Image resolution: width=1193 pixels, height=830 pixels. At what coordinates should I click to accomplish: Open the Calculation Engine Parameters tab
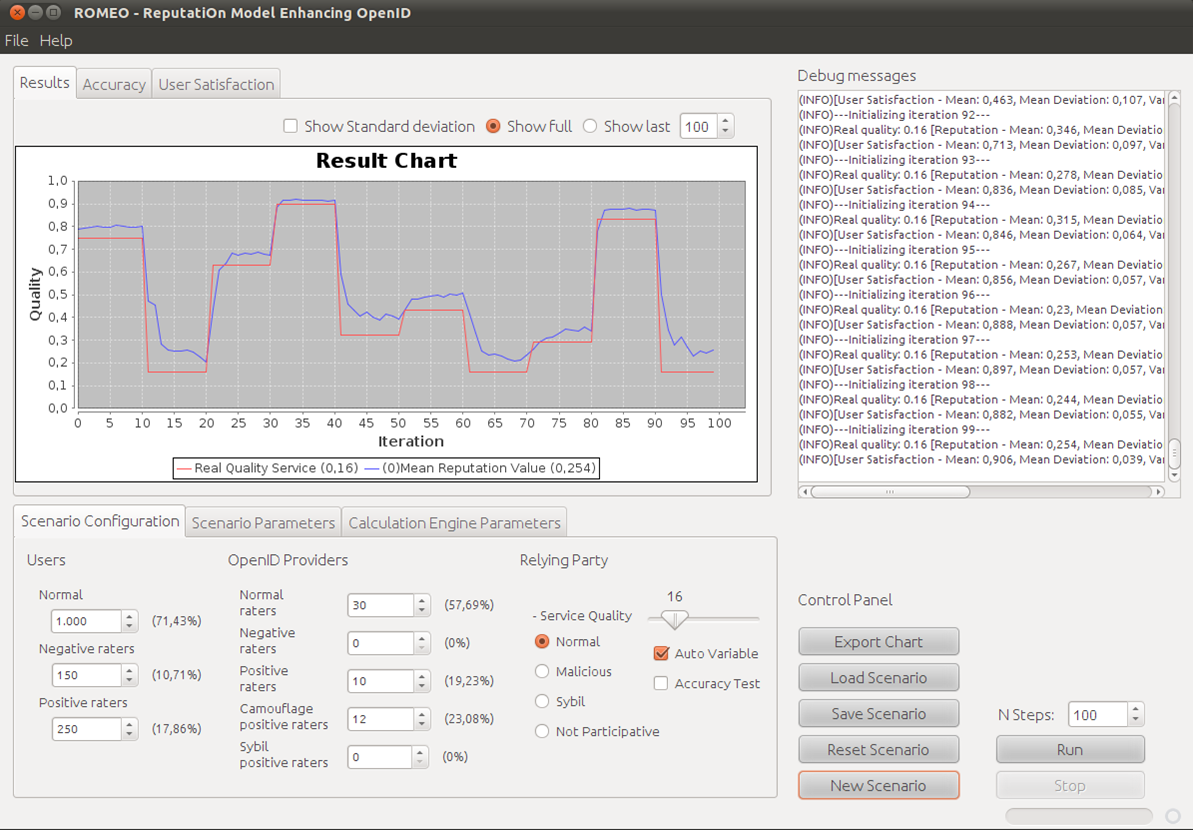point(454,522)
